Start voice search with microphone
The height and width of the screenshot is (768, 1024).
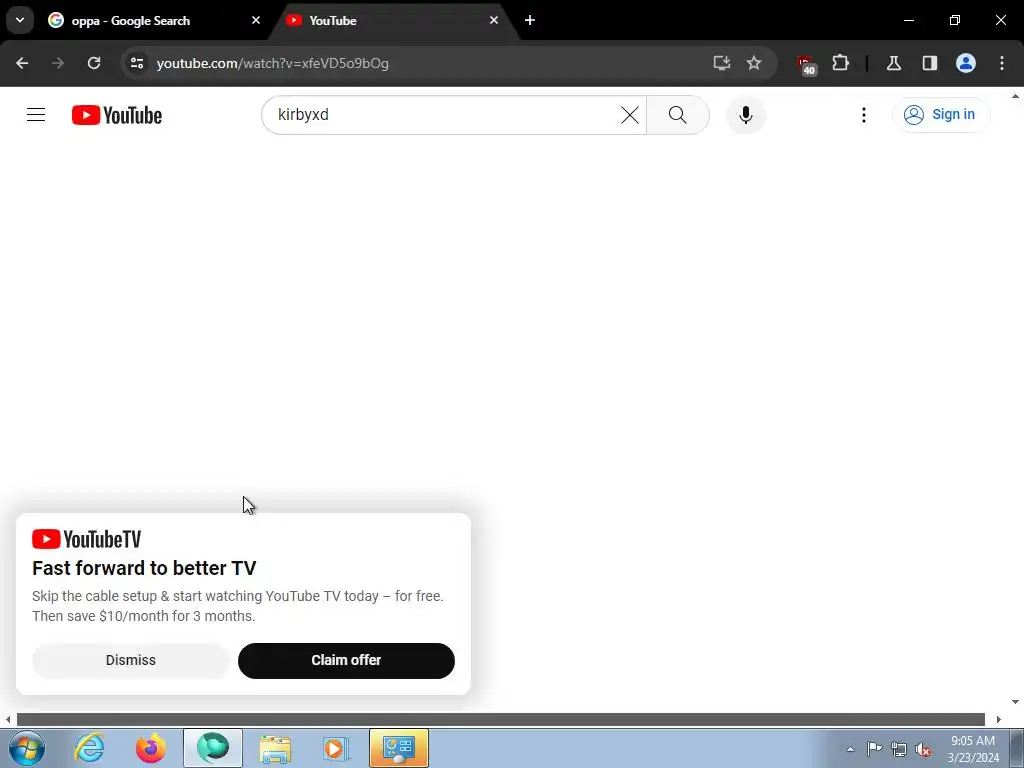point(746,115)
